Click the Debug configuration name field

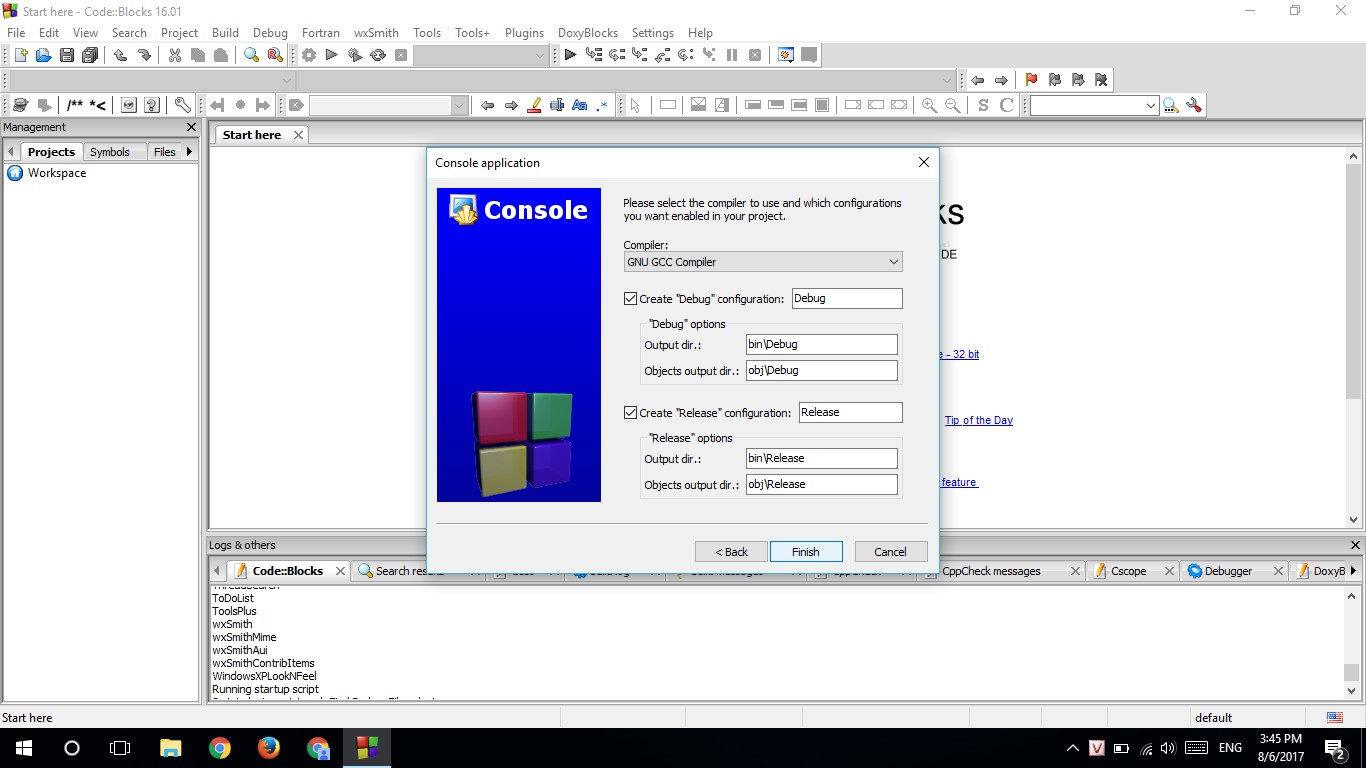(847, 298)
